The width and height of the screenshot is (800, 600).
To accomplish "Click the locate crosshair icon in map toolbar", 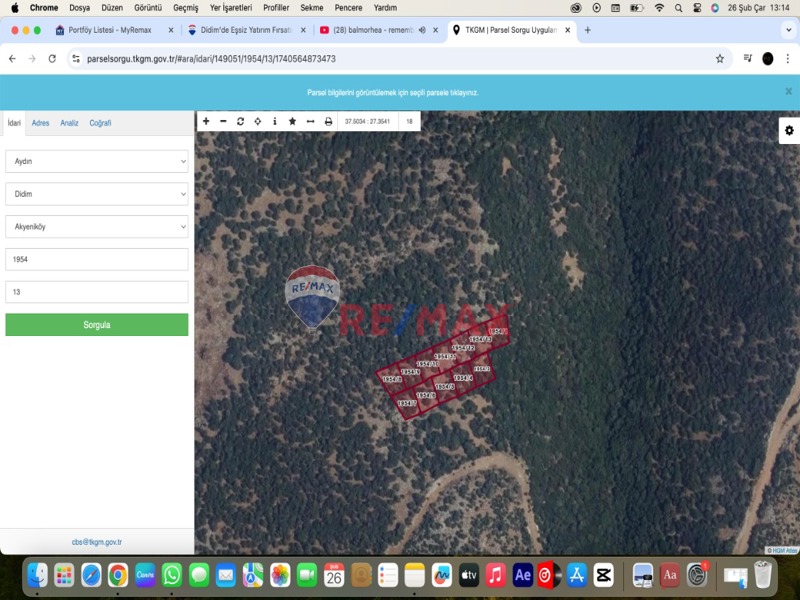I will click(258, 121).
